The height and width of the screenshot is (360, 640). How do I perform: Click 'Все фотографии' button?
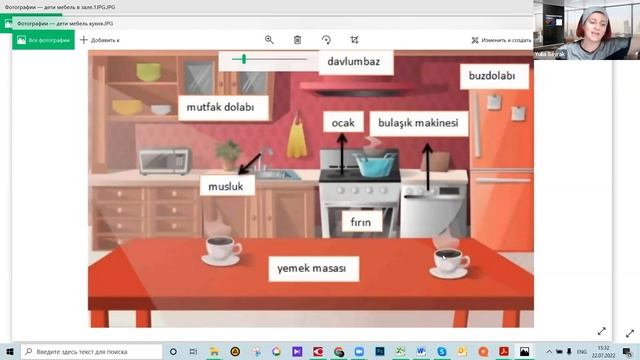43,40
